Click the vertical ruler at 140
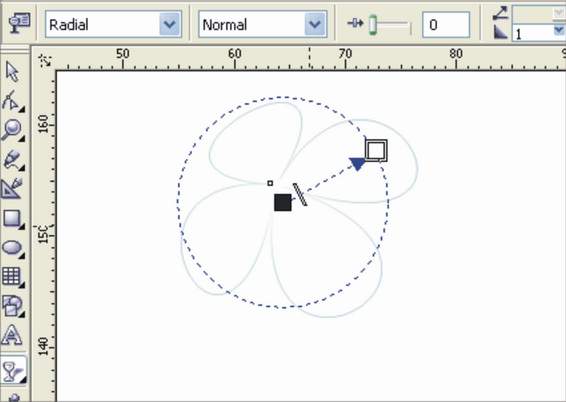Screen dimensions: 566x402 tap(43, 346)
